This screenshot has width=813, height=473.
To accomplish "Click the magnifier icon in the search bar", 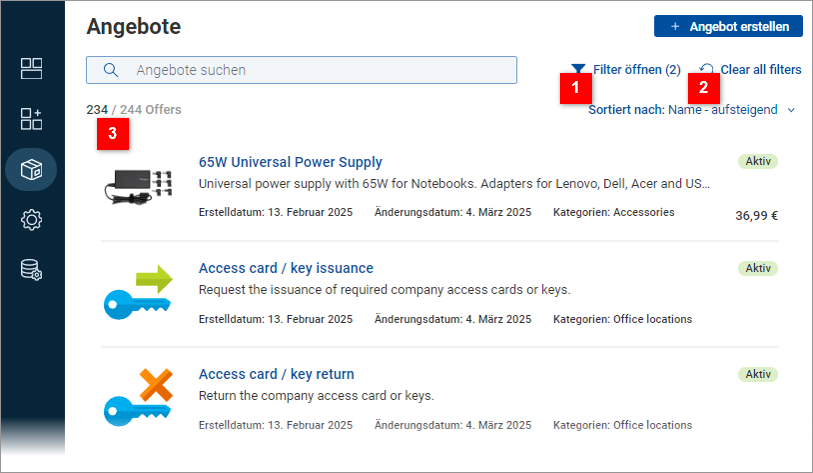I will (112, 70).
